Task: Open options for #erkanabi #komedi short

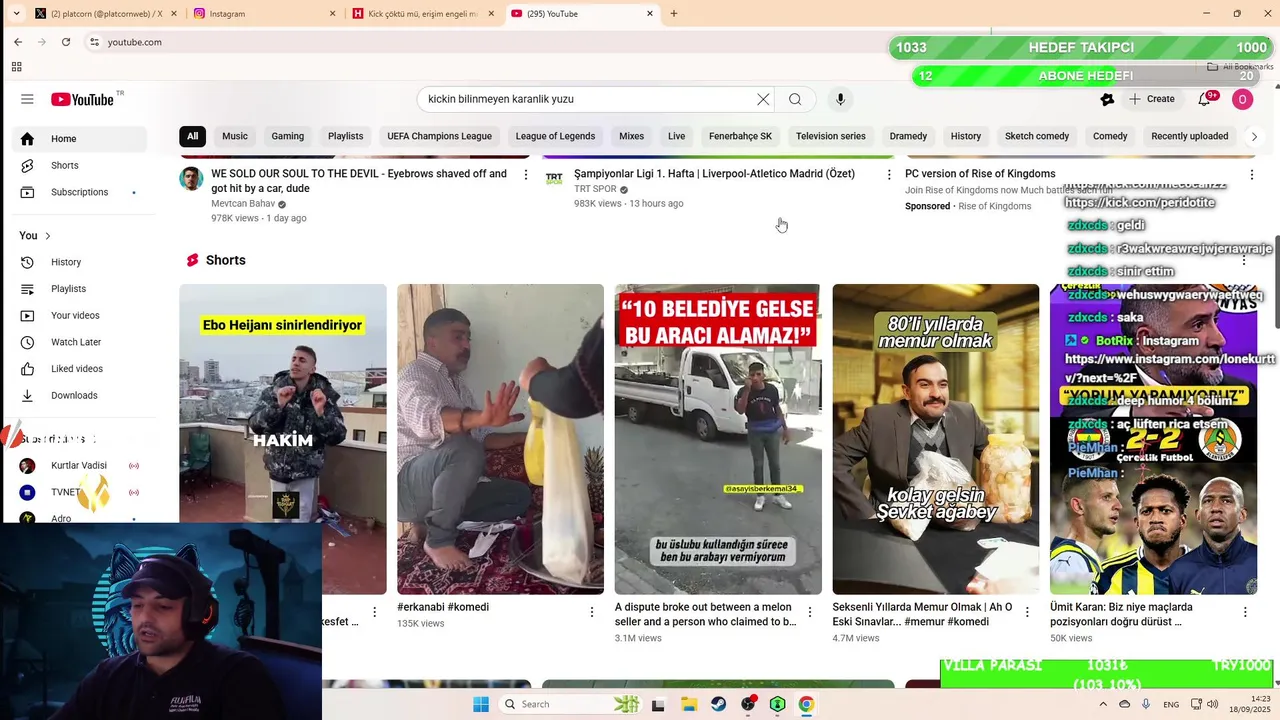Action: click(592, 612)
